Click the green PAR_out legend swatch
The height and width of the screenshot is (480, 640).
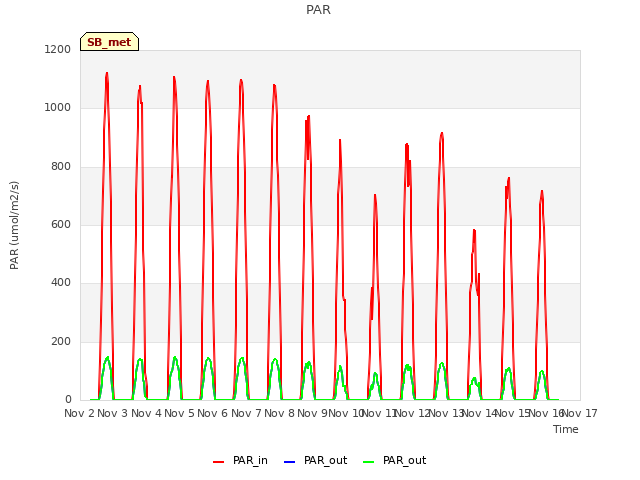tap(368, 462)
